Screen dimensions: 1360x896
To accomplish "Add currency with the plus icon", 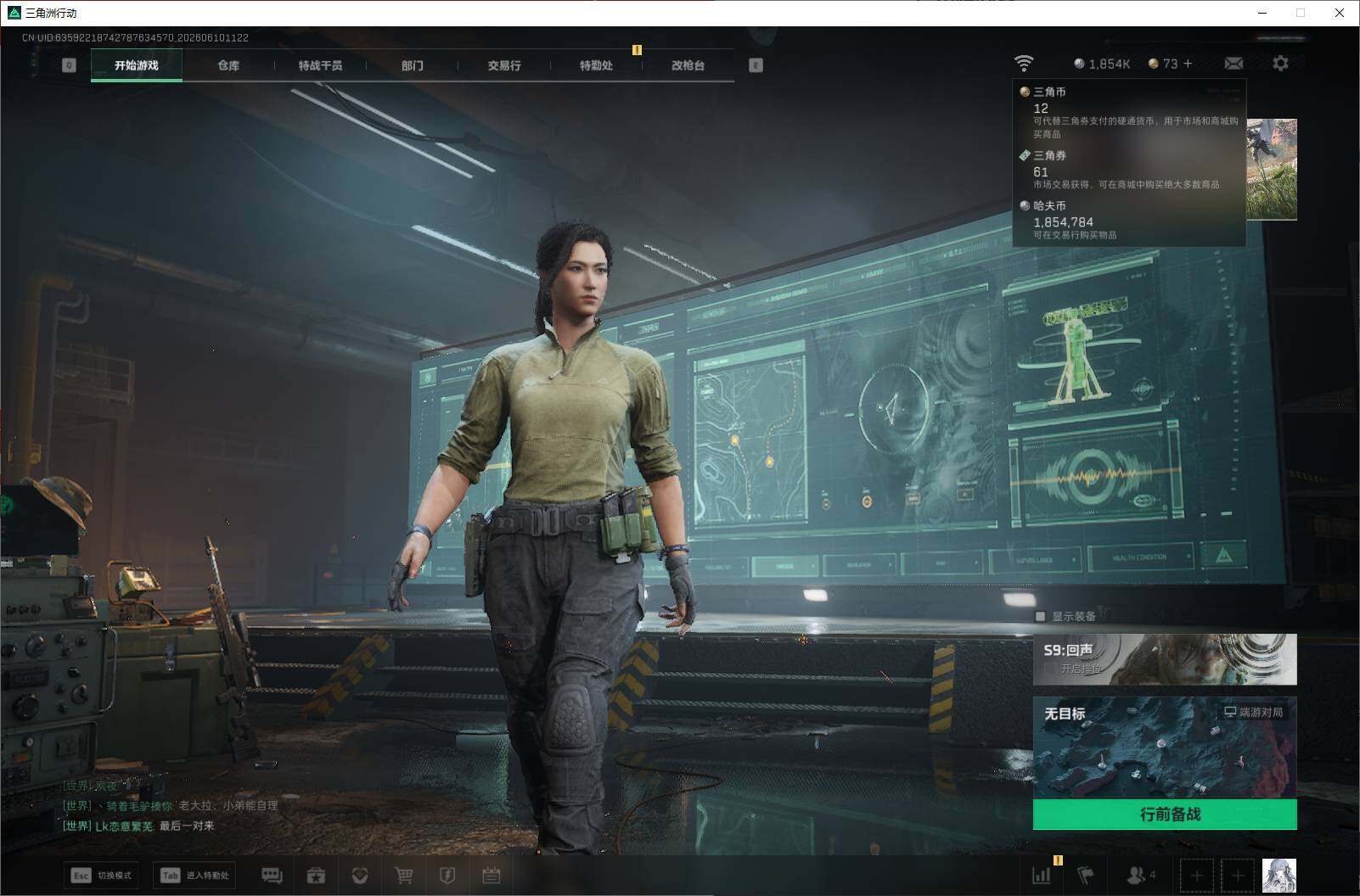I will click(x=1188, y=64).
